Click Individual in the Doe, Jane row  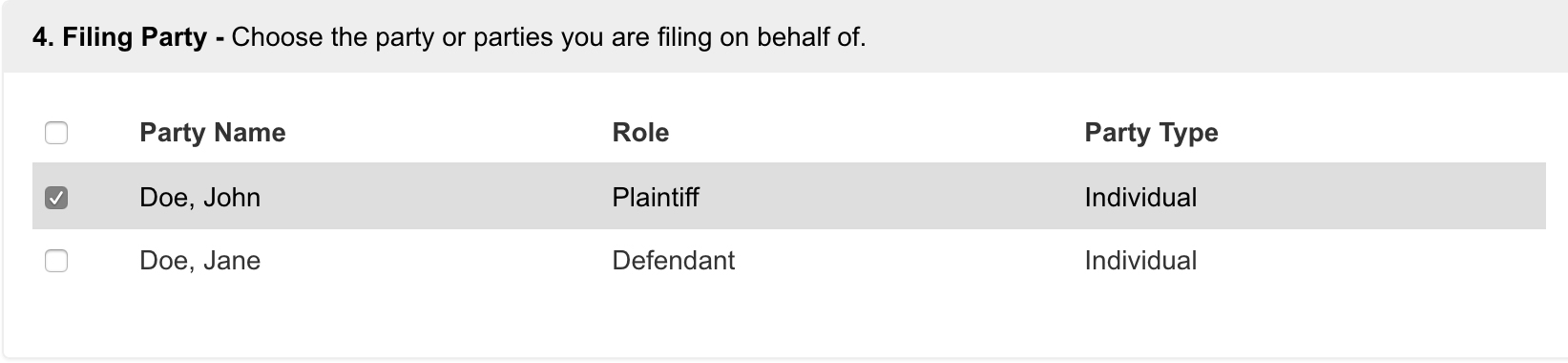(1140, 261)
